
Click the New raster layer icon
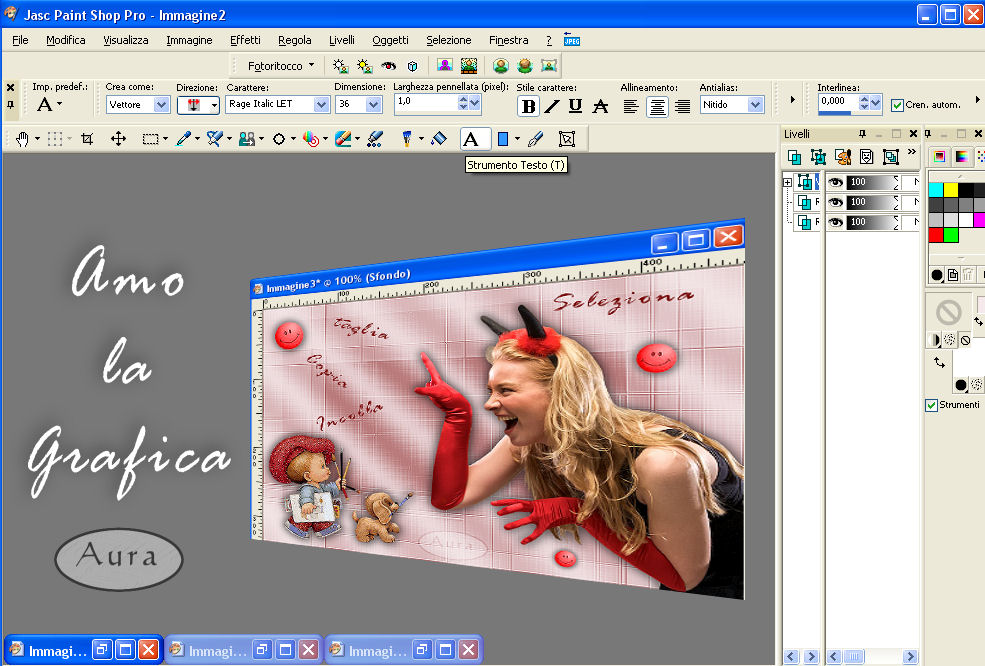pyautogui.click(x=794, y=157)
